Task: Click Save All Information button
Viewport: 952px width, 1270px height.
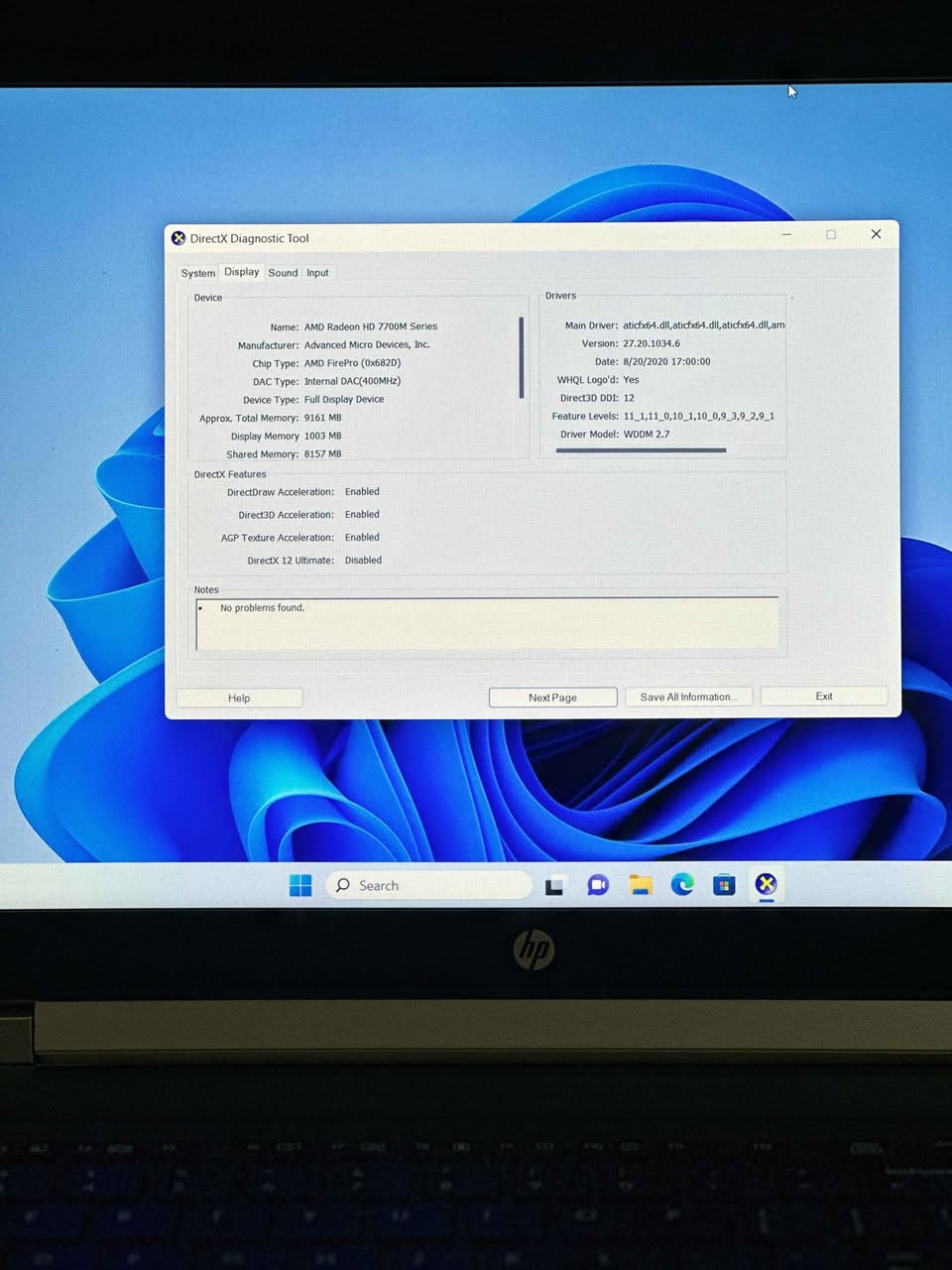Action: click(x=688, y=697)
